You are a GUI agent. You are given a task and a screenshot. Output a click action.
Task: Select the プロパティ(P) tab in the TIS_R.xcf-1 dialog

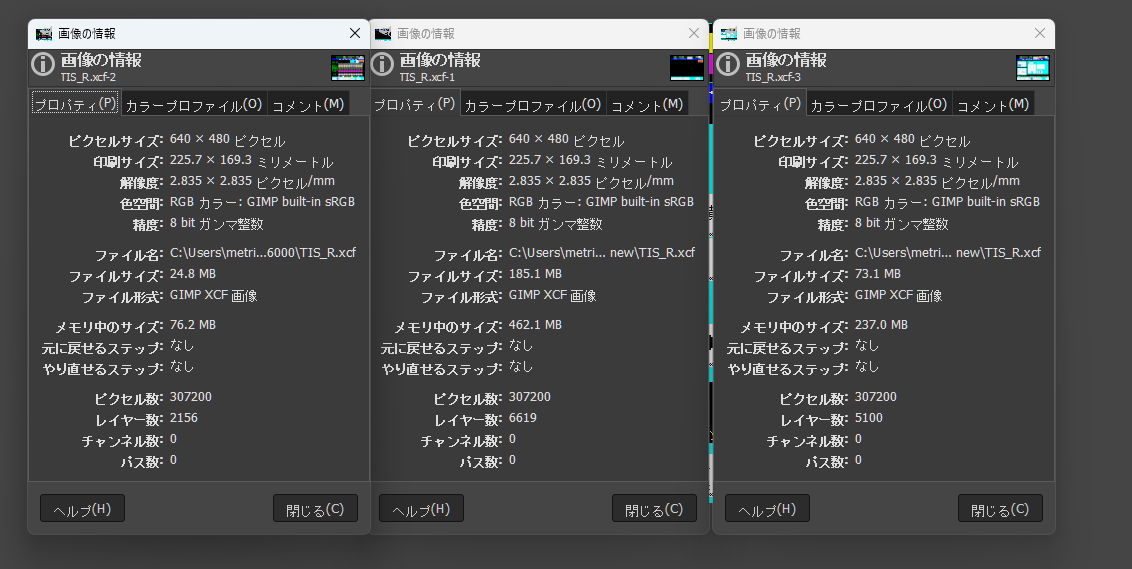click(414, 103)
